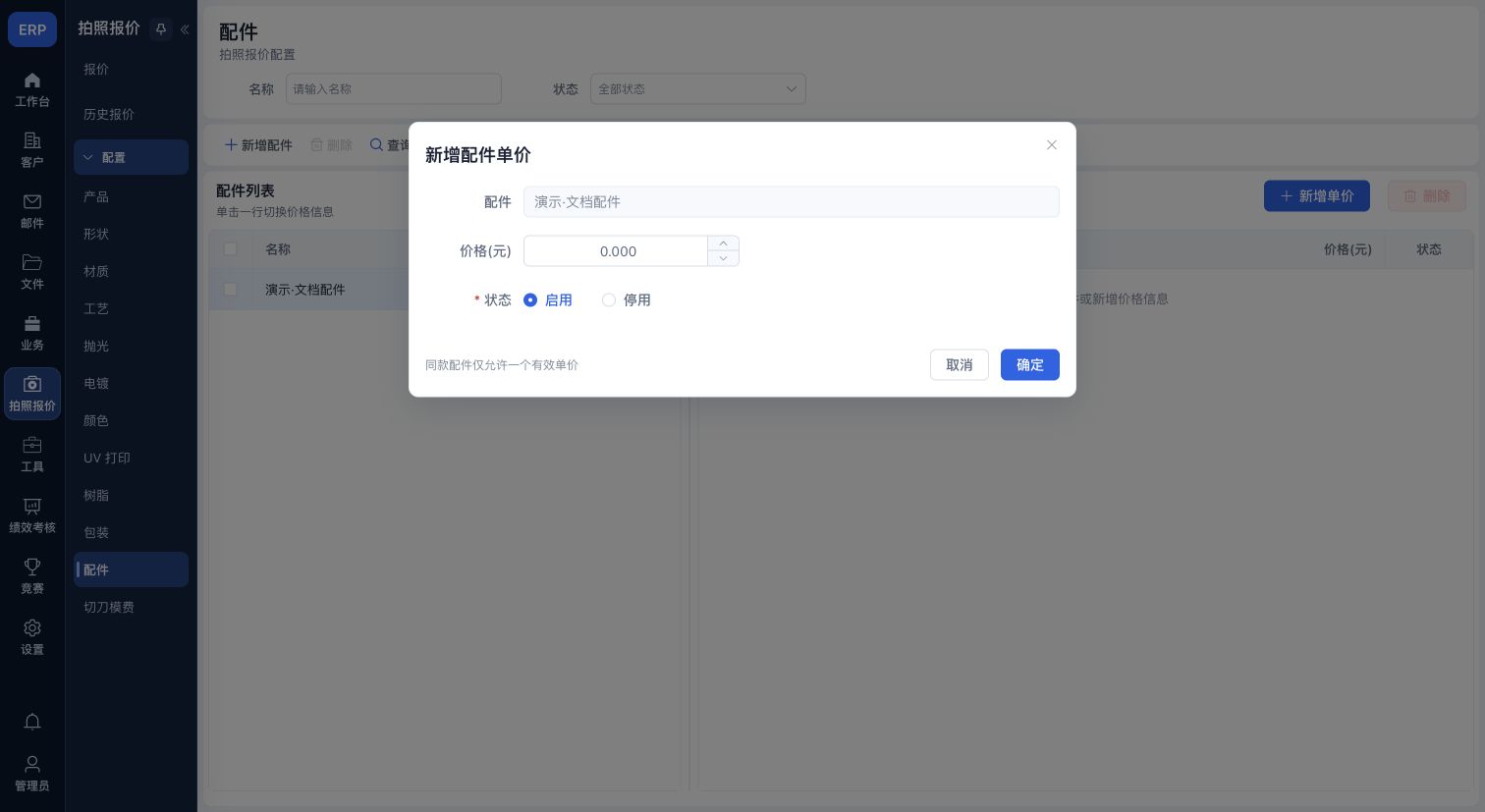Open the 竞赛 trophy icon
This screenshot has width=1485, height=812.
pos(32,567)
